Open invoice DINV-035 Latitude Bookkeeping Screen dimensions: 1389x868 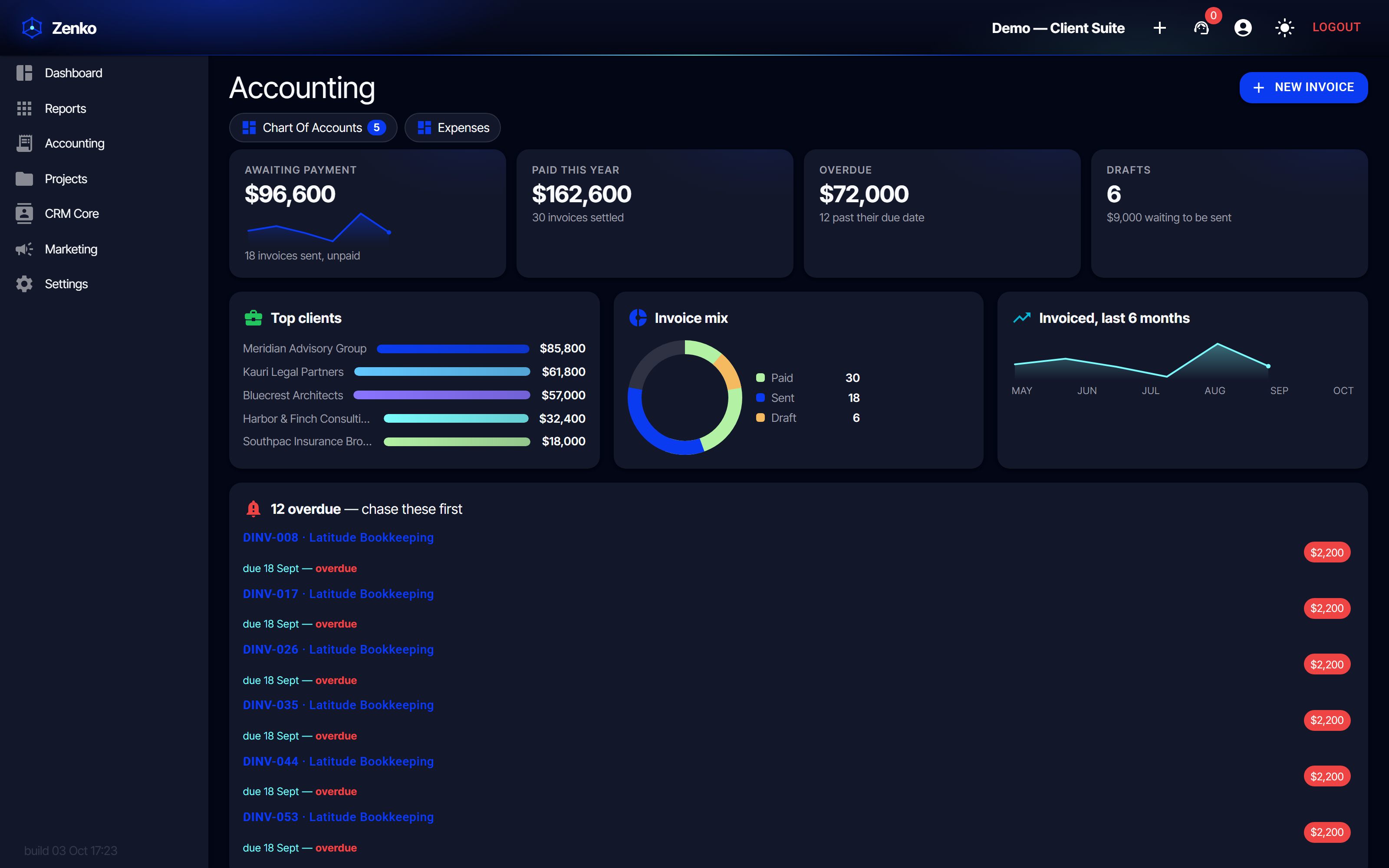(x=338, y=705)
